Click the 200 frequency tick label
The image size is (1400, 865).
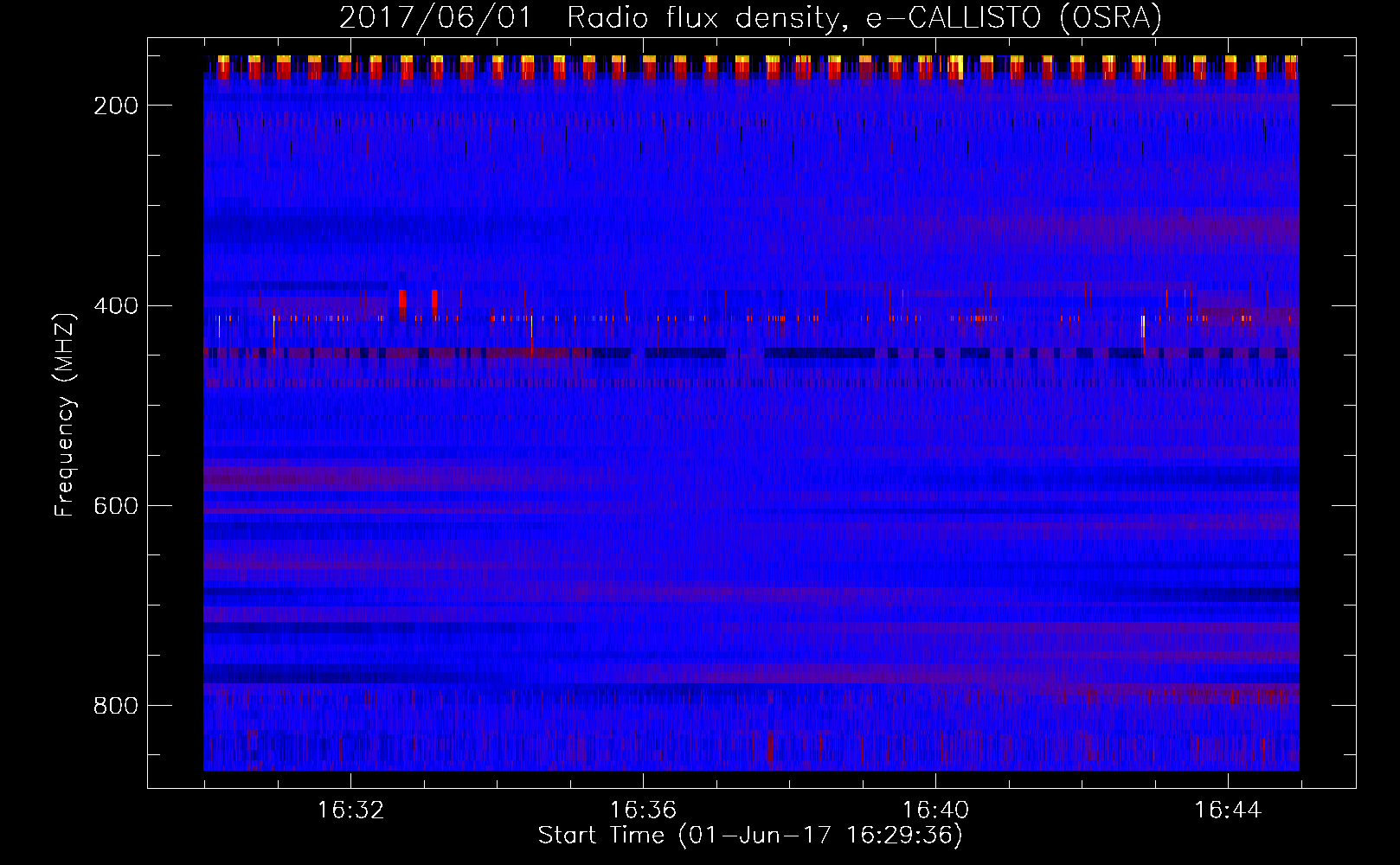pos(116,106)
